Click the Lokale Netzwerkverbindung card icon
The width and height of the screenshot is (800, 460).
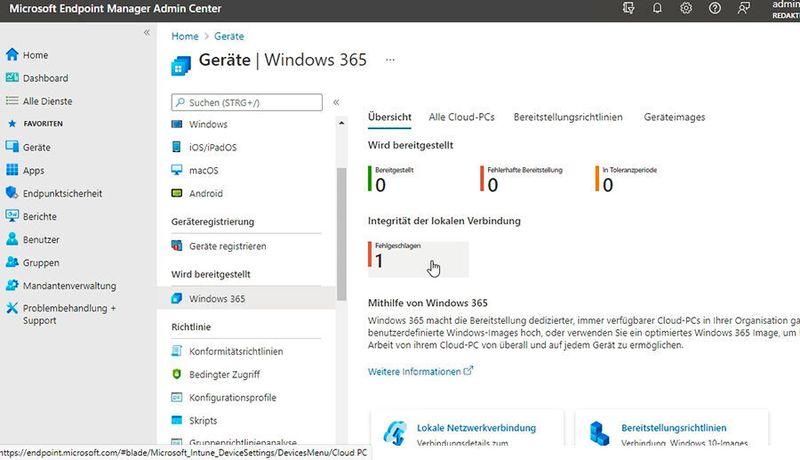pos(395,433)
